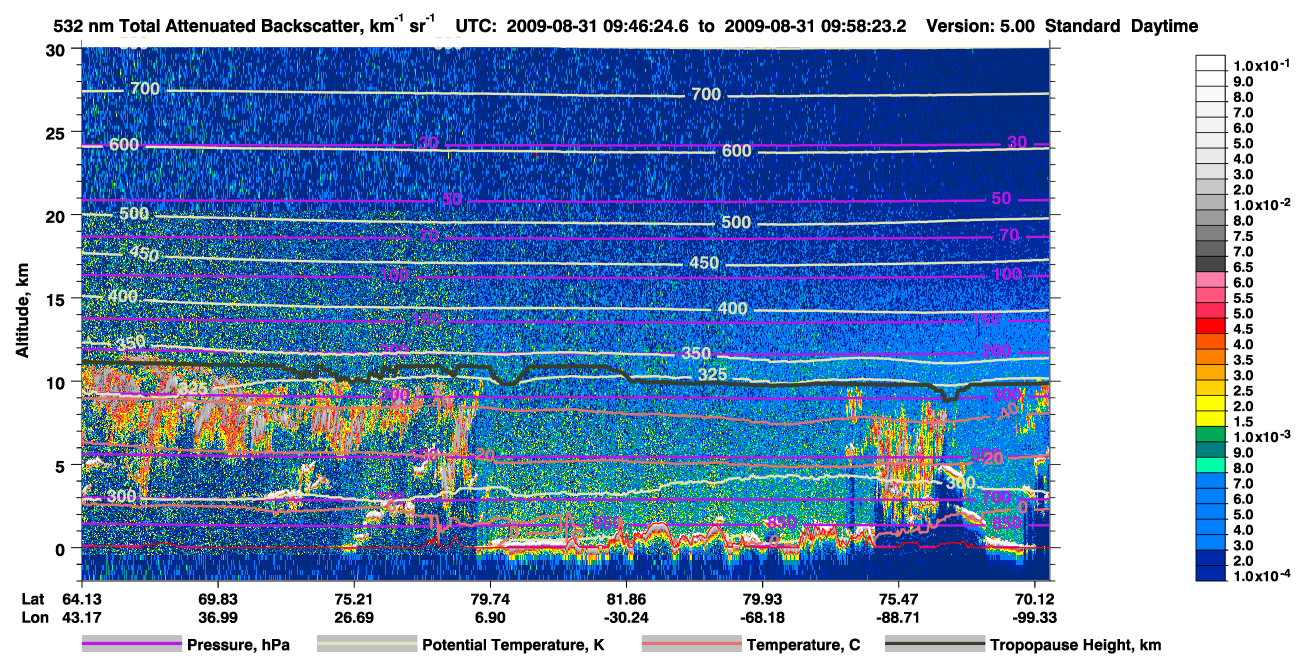Click the Potential Temperature legend line swatch
Image resolution: width=1300 pixels, height=667 pixels.
[366, 645]
